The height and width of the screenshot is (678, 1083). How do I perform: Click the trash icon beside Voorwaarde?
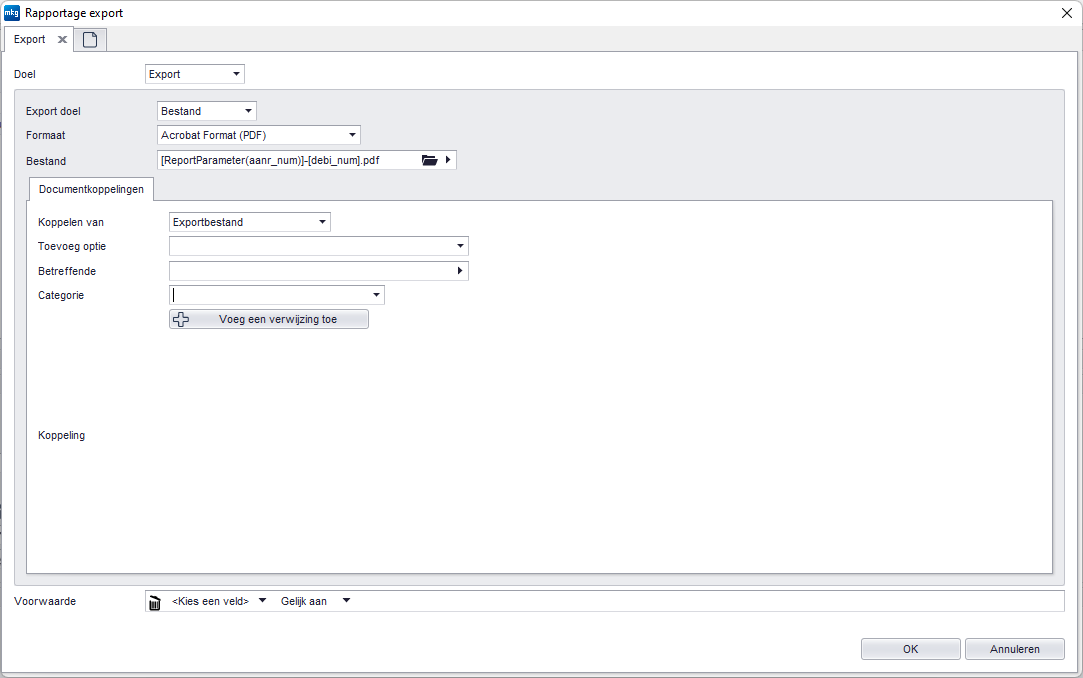pos(154,602)
